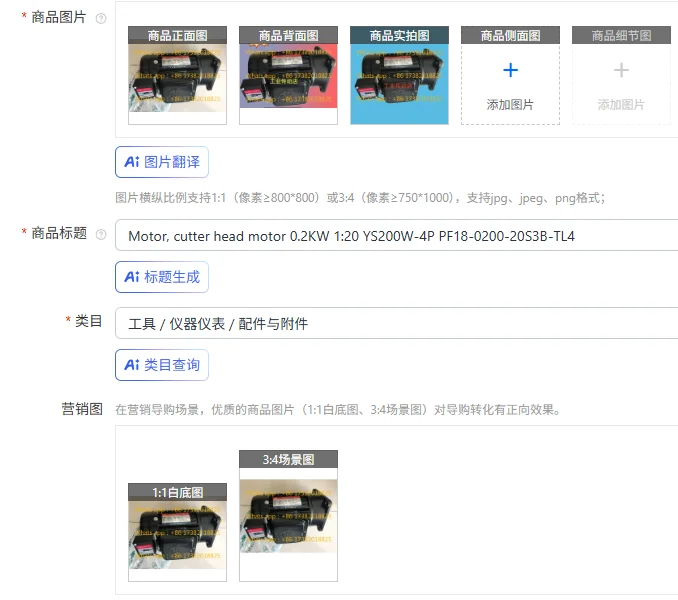Click the 商品图片 field label

point(59,17)
